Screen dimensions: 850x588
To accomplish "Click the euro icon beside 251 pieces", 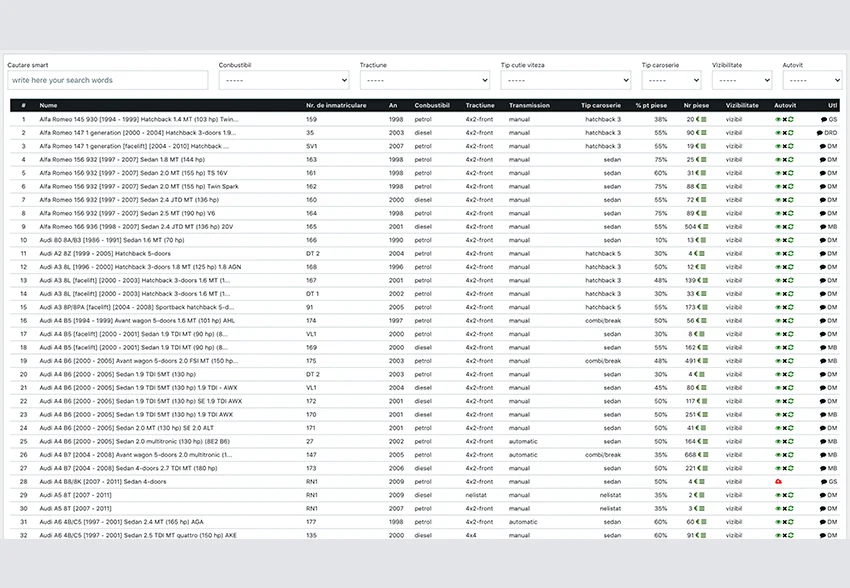I will coord(700,415).
